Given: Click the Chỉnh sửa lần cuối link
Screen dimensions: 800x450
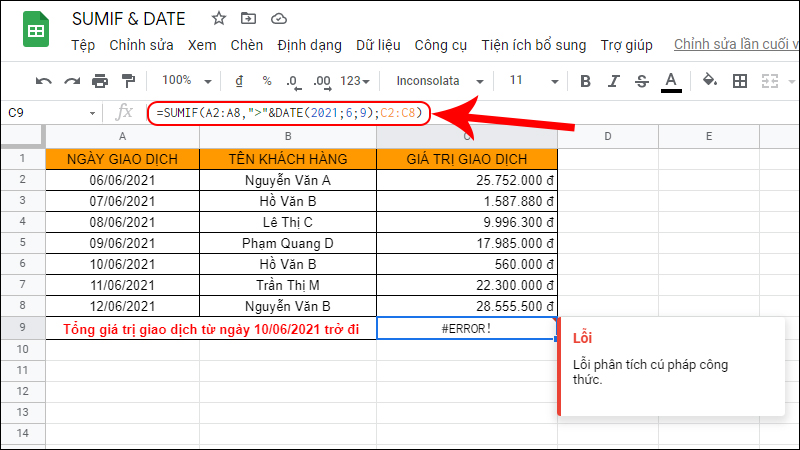Looking at the screenshot, I should (x=736, y=45).
